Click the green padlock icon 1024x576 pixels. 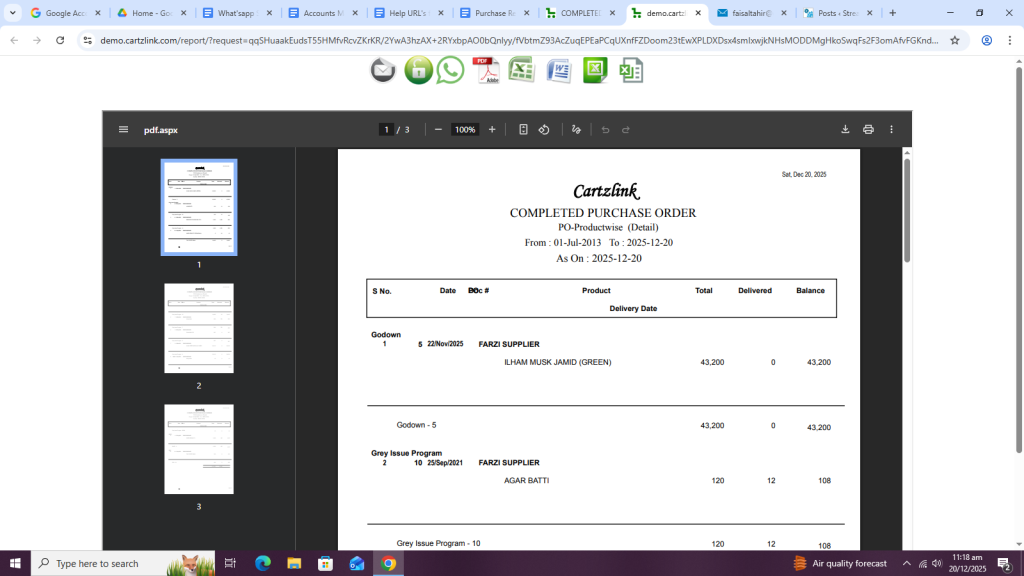tap(418, 70)
